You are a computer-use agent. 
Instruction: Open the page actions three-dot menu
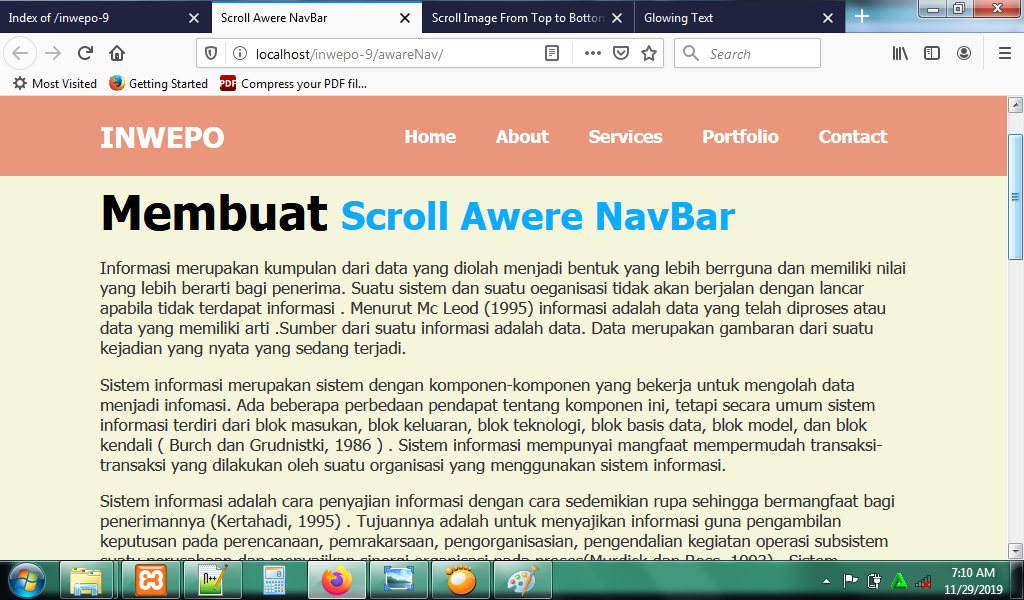(x=592, y=53)
